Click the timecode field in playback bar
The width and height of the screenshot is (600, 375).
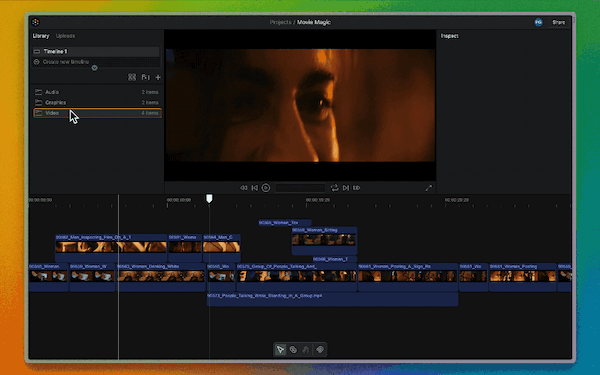pyautogui.click(x=300, y=188)
